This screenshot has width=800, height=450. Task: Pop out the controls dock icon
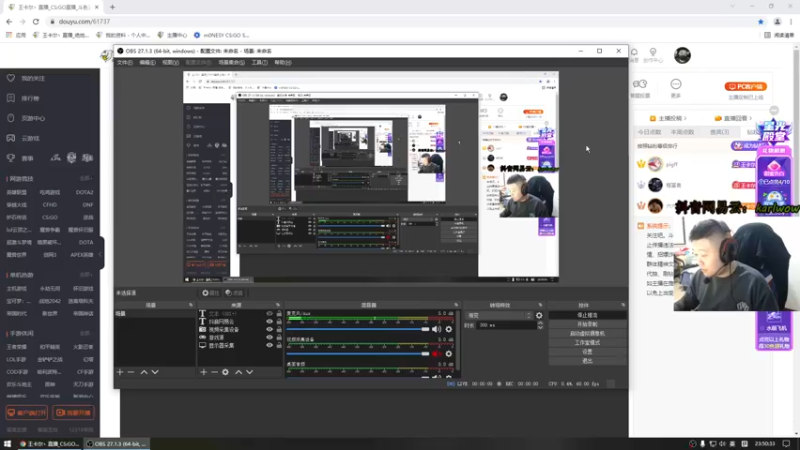(623, 305)
